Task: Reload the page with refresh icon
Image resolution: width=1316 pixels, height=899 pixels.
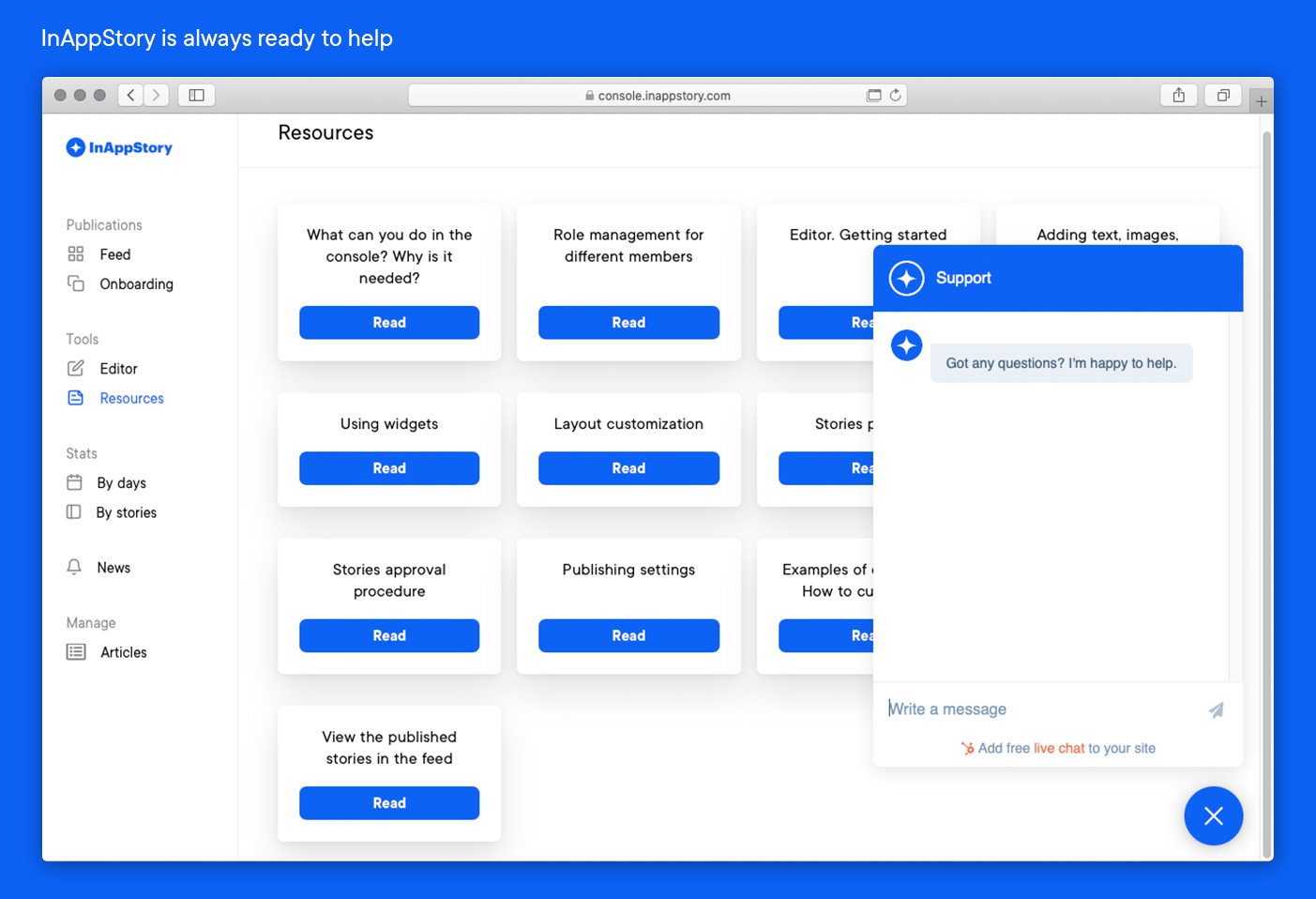Action: click(896, 95)
